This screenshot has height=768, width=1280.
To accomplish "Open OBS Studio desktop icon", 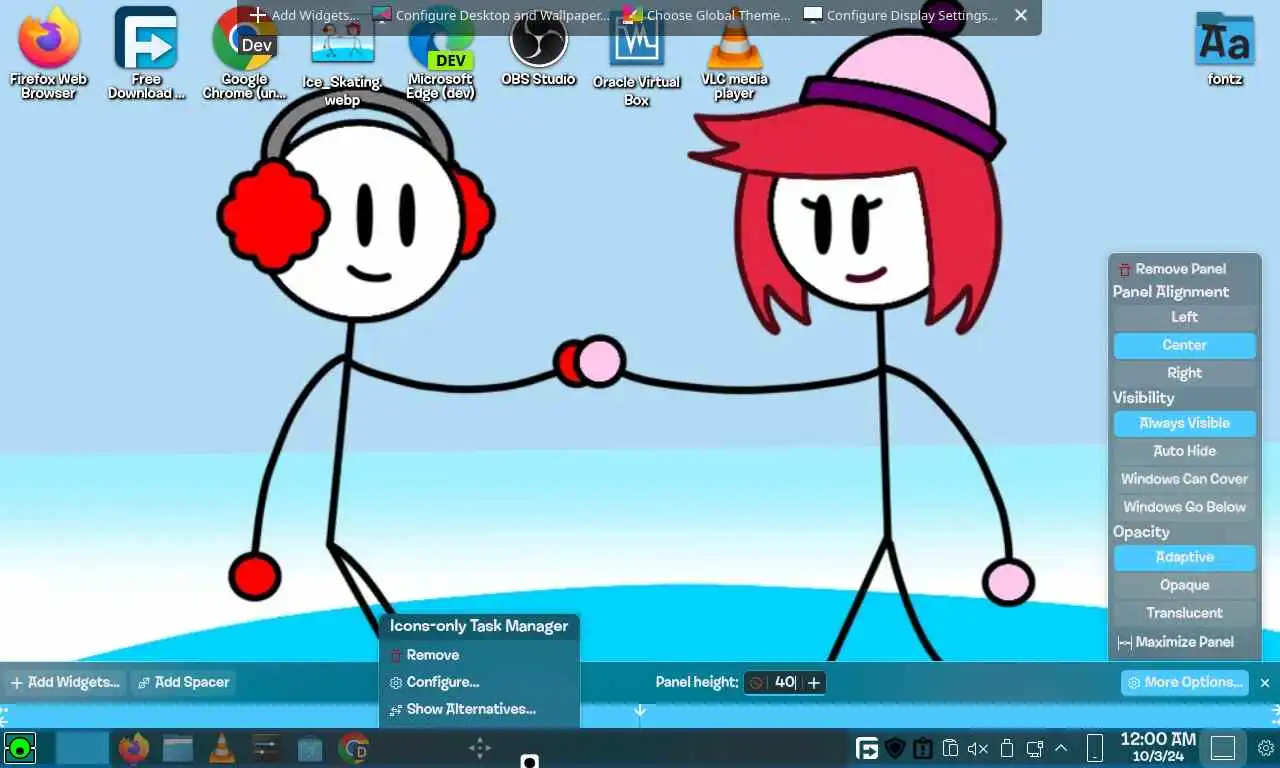I will coord(539,48).
